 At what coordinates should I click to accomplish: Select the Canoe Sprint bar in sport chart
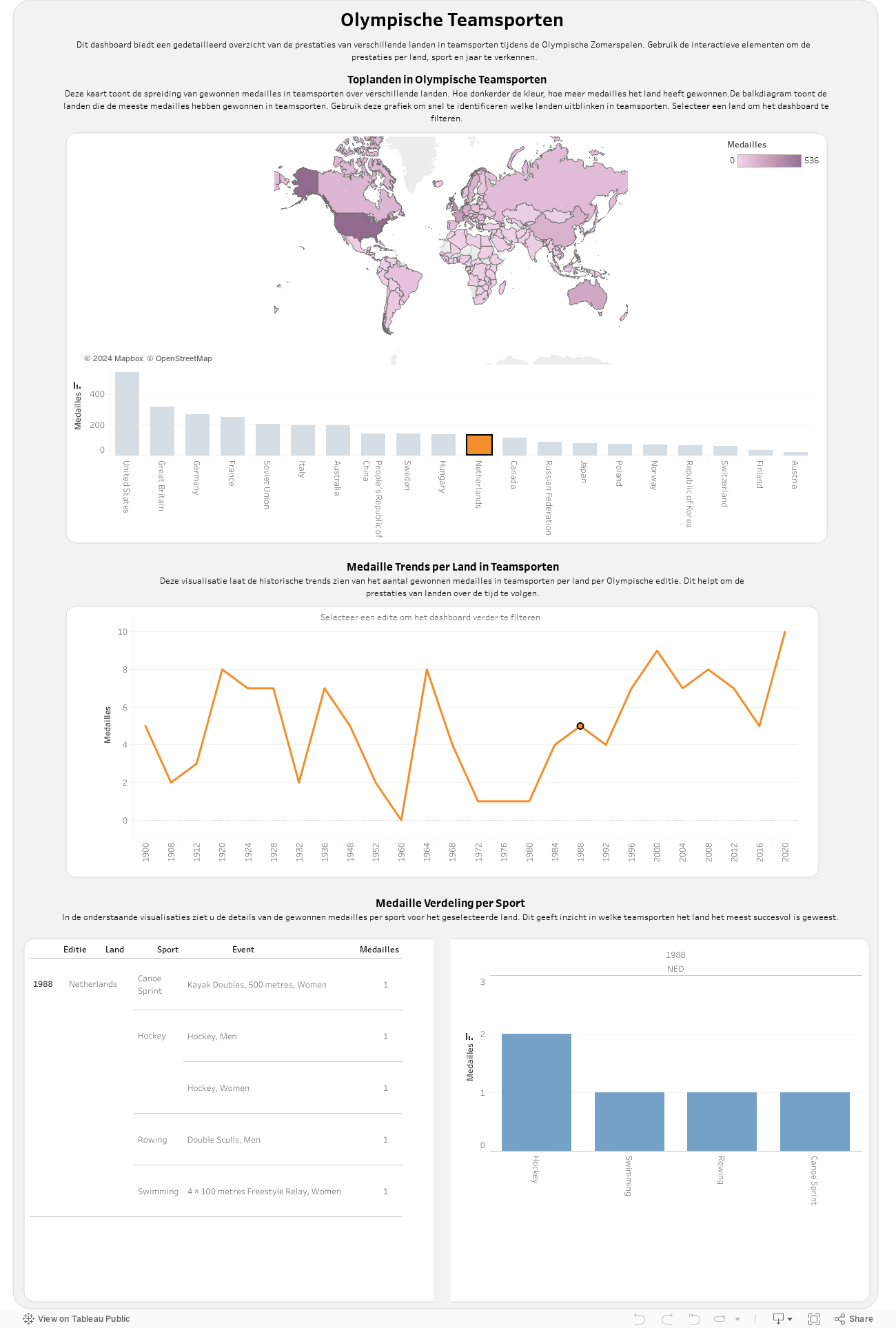tap(815, 1121)
